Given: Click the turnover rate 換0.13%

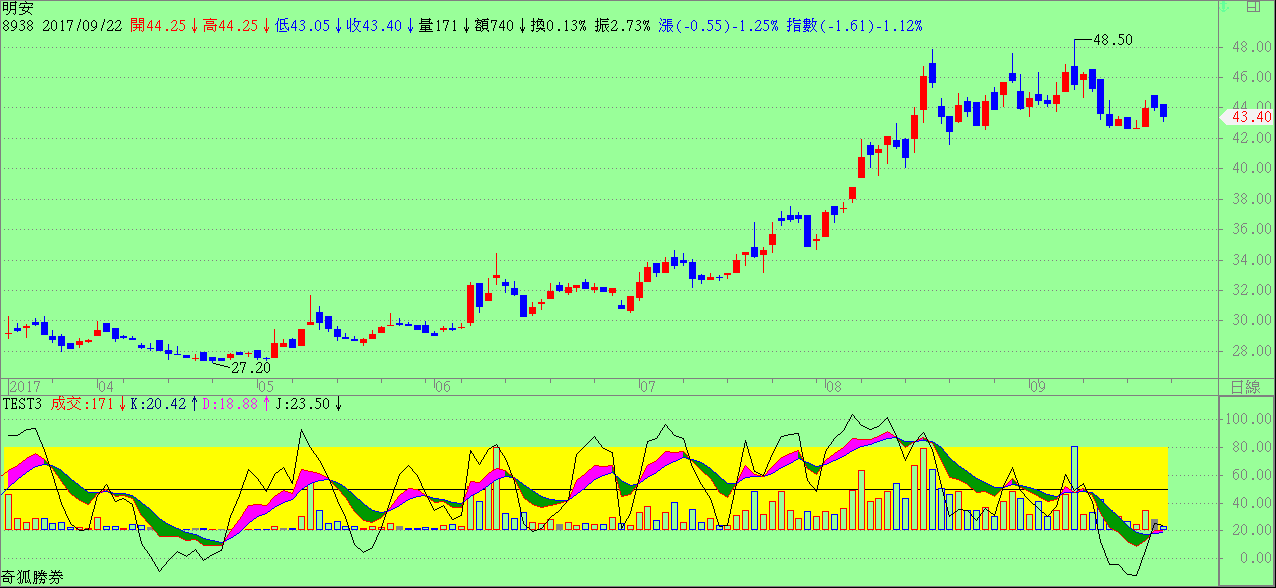Looking at the screenshot, I should (559, 25).
